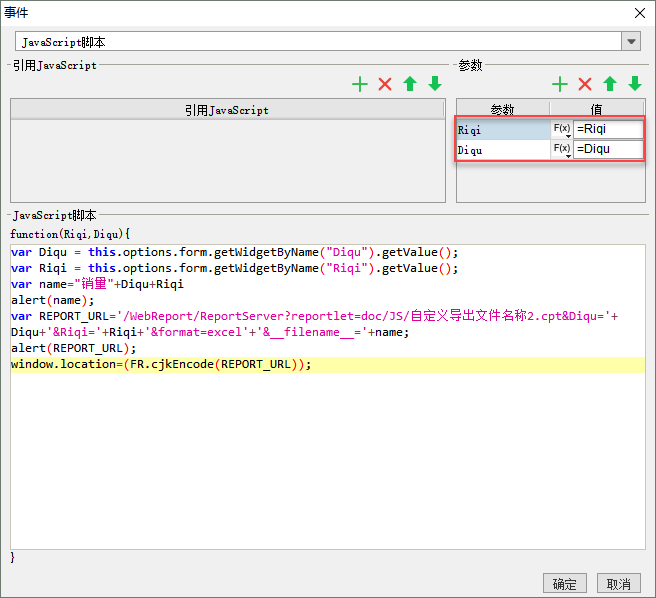The image size is (656, 598).
Task: Click inside the empty referenced JavaScript list
Action: coord(228,161)
